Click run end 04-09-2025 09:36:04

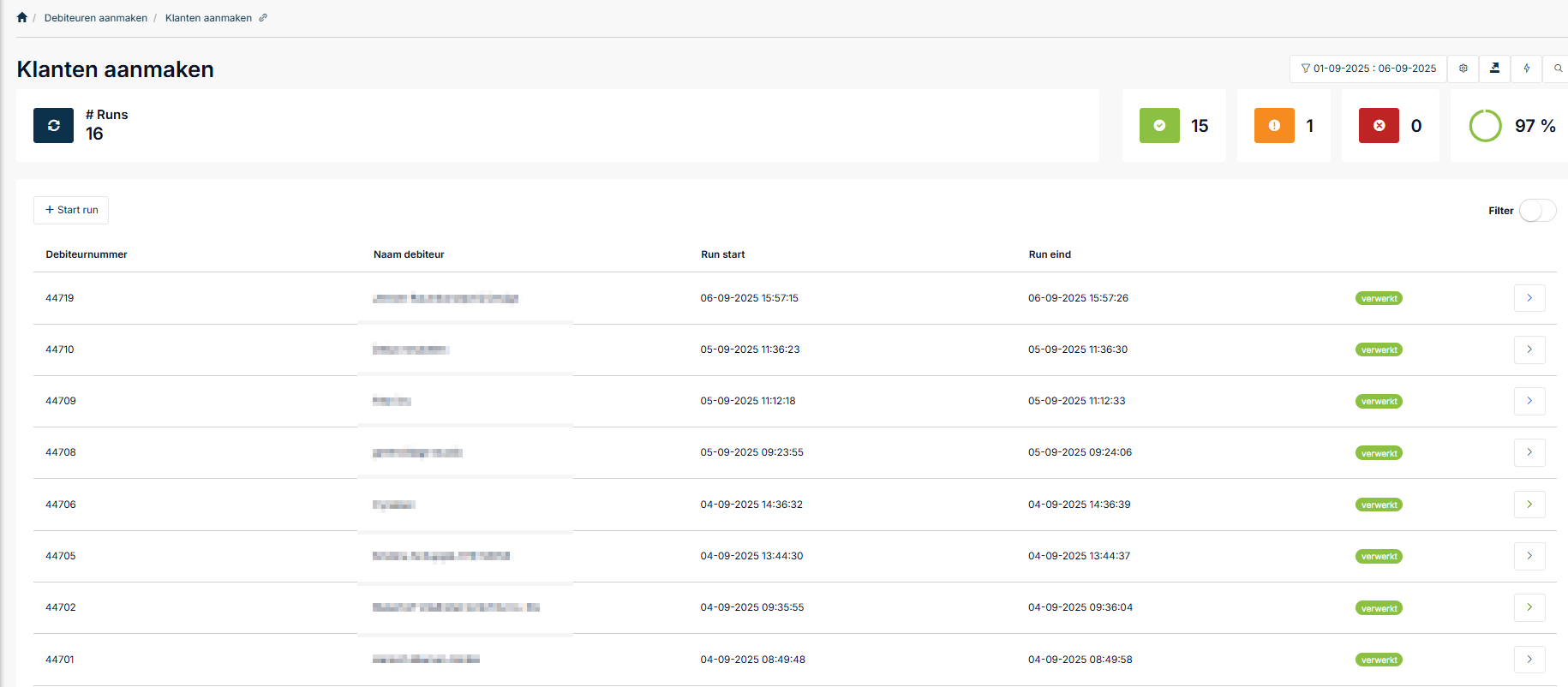pos(1080,607)
